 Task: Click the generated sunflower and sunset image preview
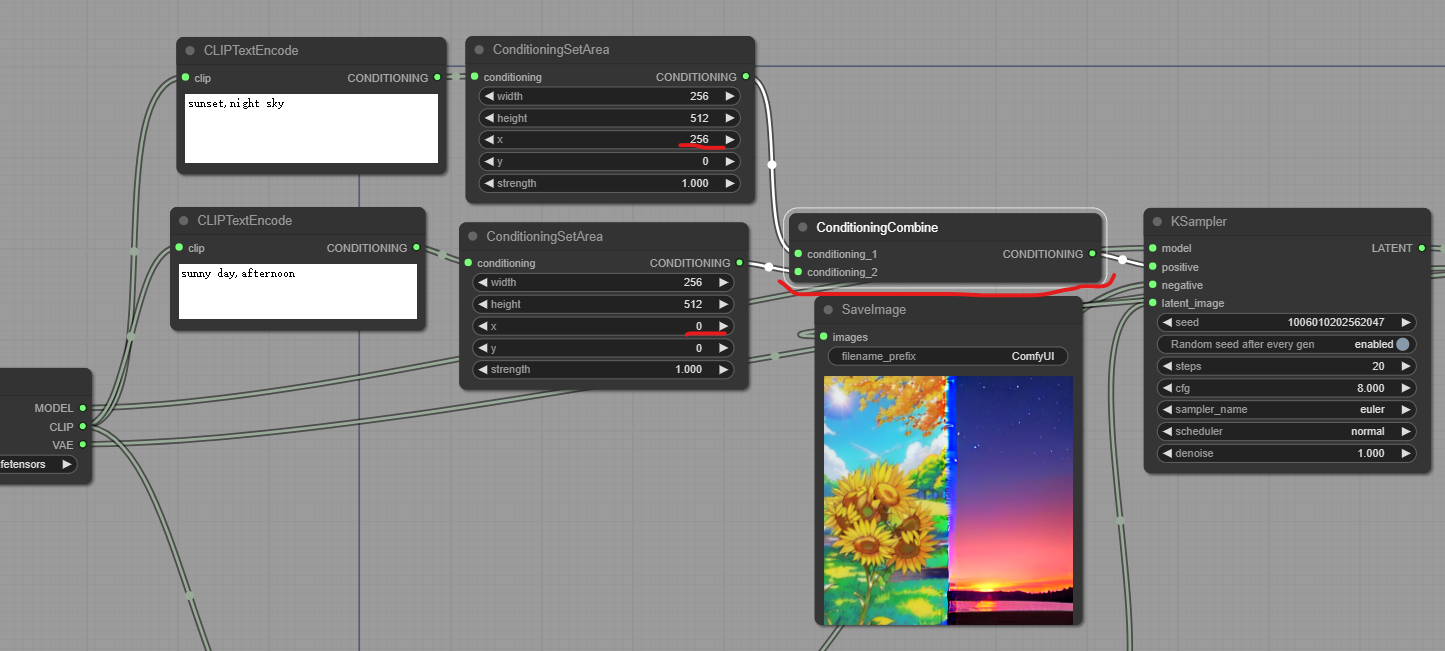point(947,500)
